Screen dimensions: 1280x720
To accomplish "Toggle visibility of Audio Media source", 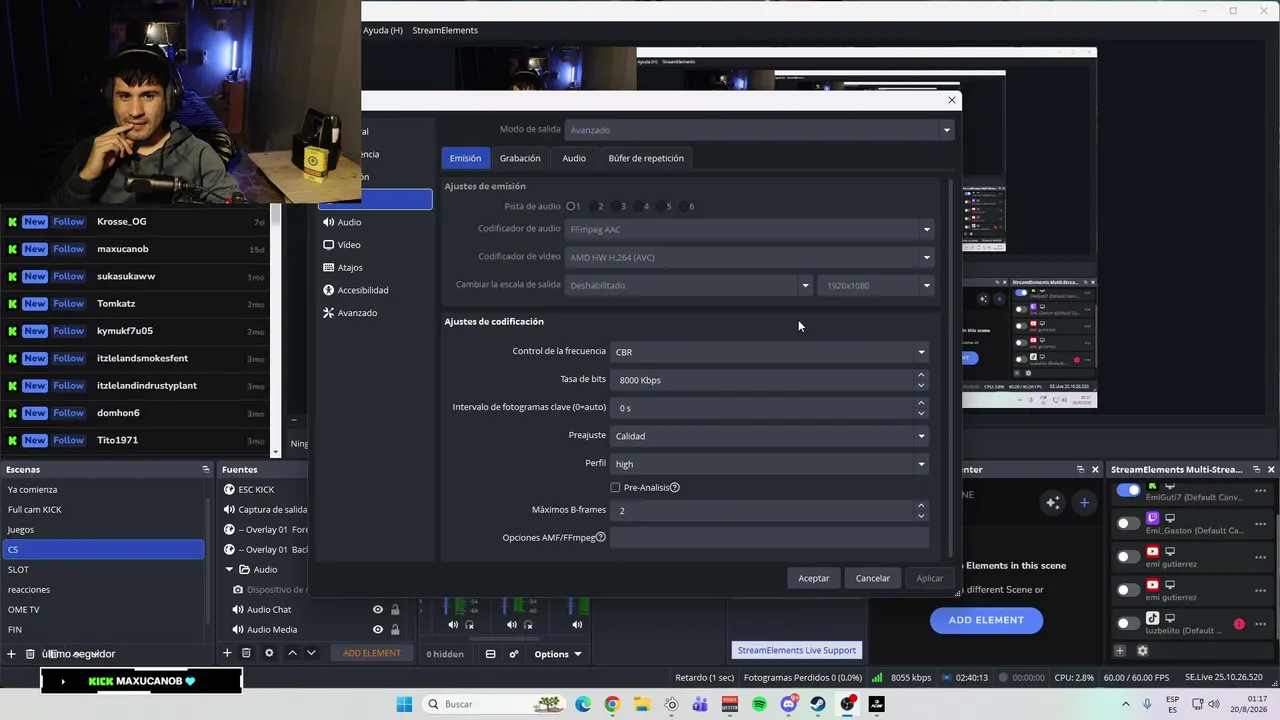I will click(x=378, y=629).
